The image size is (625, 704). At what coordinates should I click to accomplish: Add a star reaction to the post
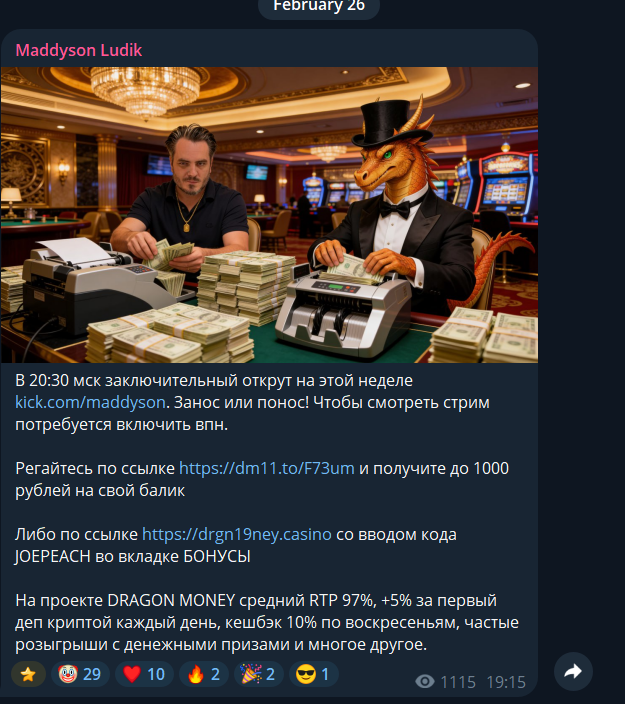point(28,674)
